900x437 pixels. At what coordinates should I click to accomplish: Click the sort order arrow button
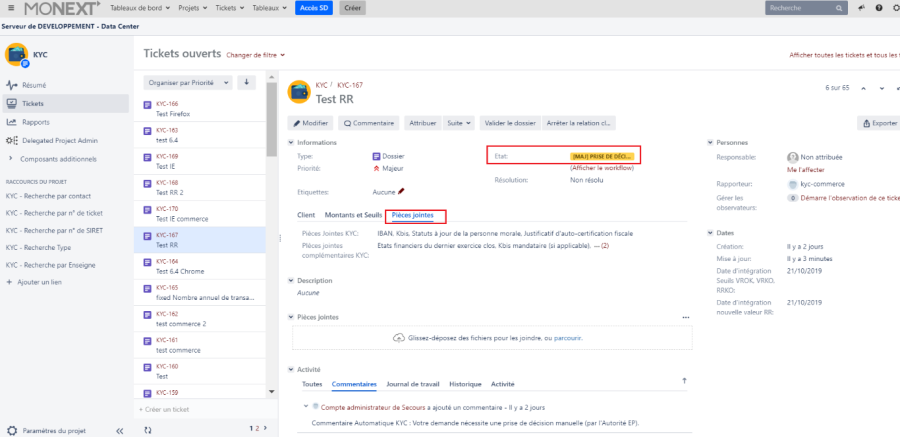(x=247, y=82)
